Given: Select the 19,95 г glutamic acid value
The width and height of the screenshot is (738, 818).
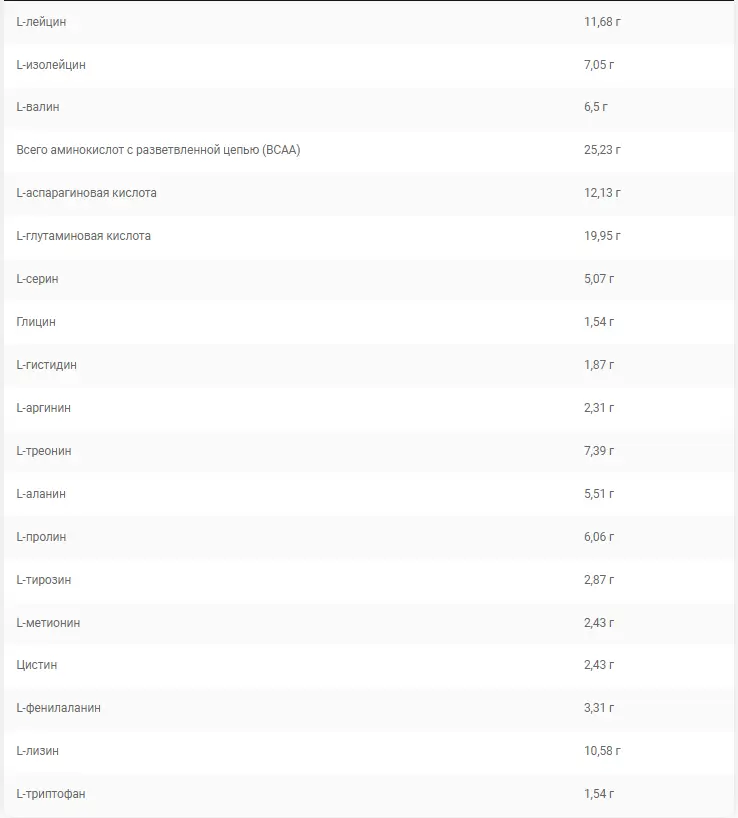Looking at the screenshot, I should pos(602,236).
